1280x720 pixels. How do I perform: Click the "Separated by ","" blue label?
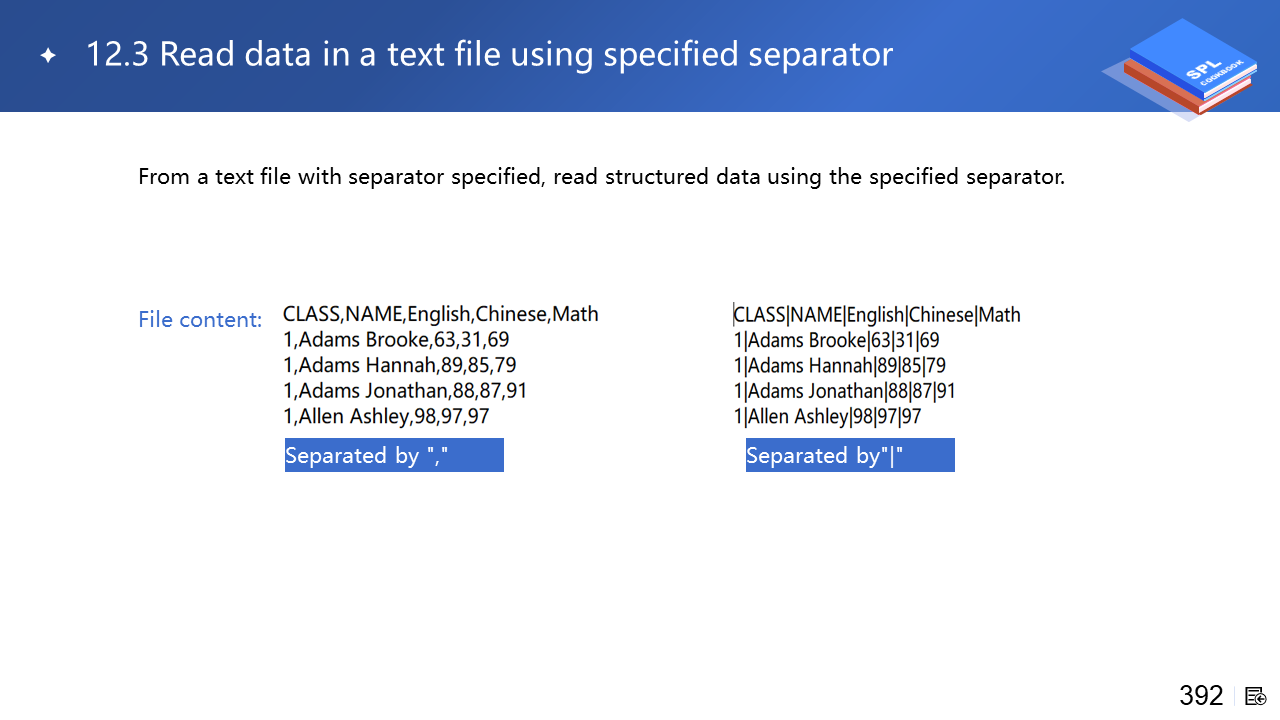(394, 455)
